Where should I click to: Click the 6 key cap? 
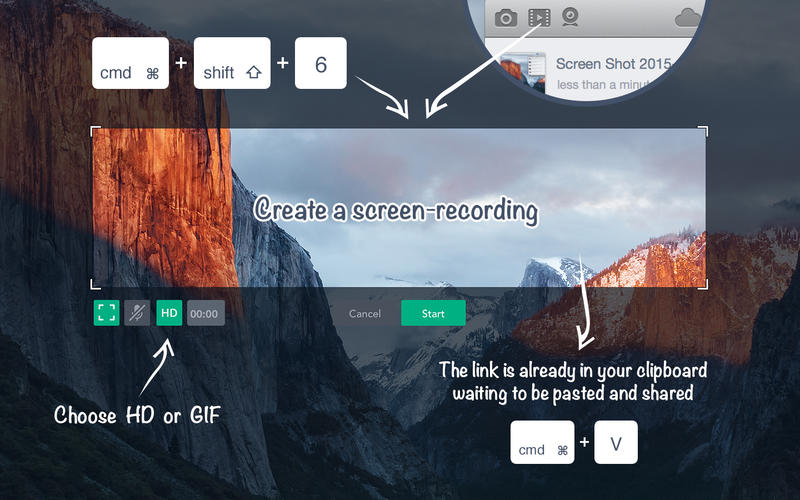(x=320, y=63)
